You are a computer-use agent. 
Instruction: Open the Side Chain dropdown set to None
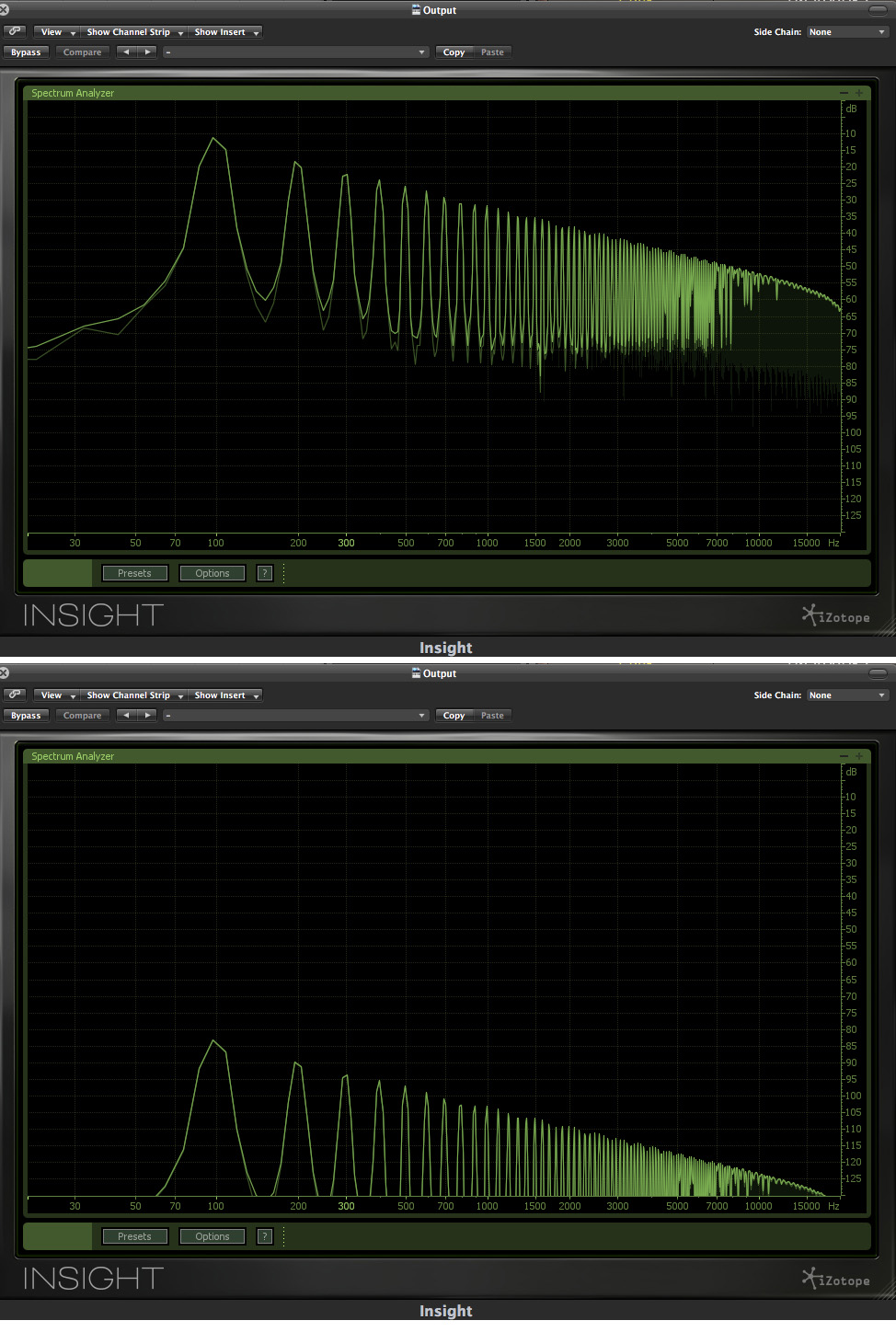tap(845, 31)
